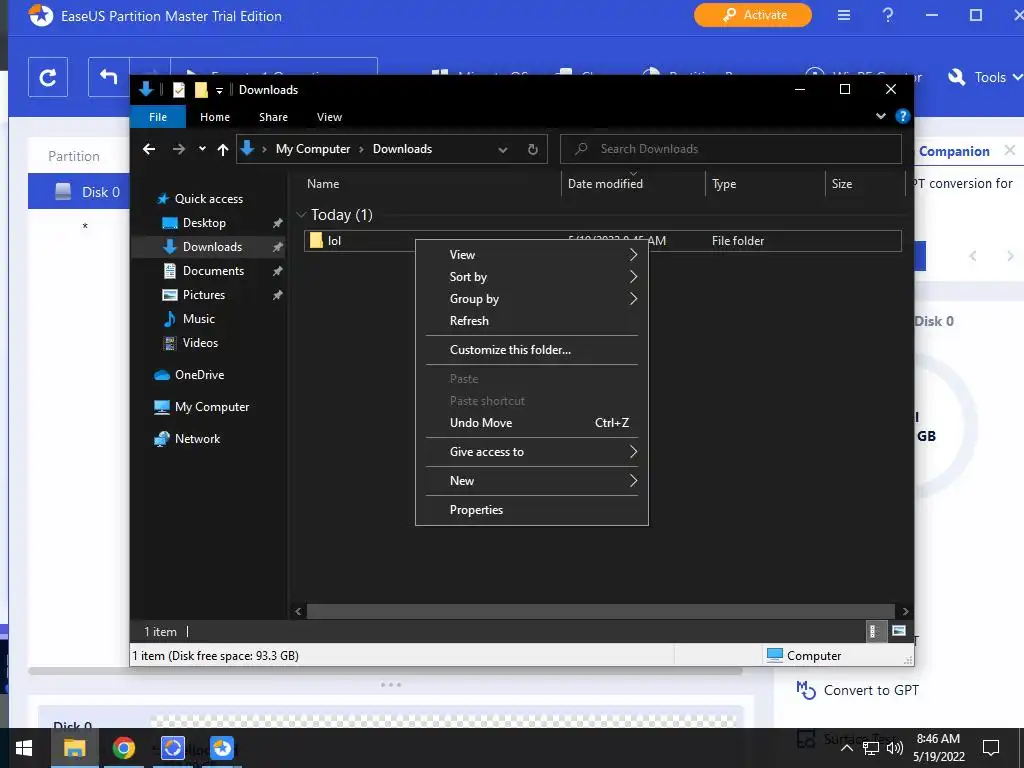
Task: Click the blue Explorer help icon
Action: (x=903, y=116)
